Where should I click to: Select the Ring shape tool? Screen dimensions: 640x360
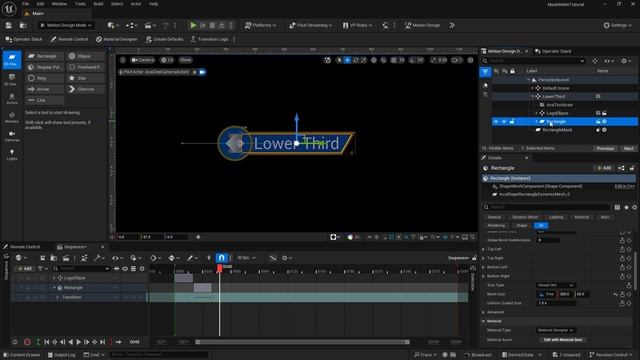tap(45, 78)
